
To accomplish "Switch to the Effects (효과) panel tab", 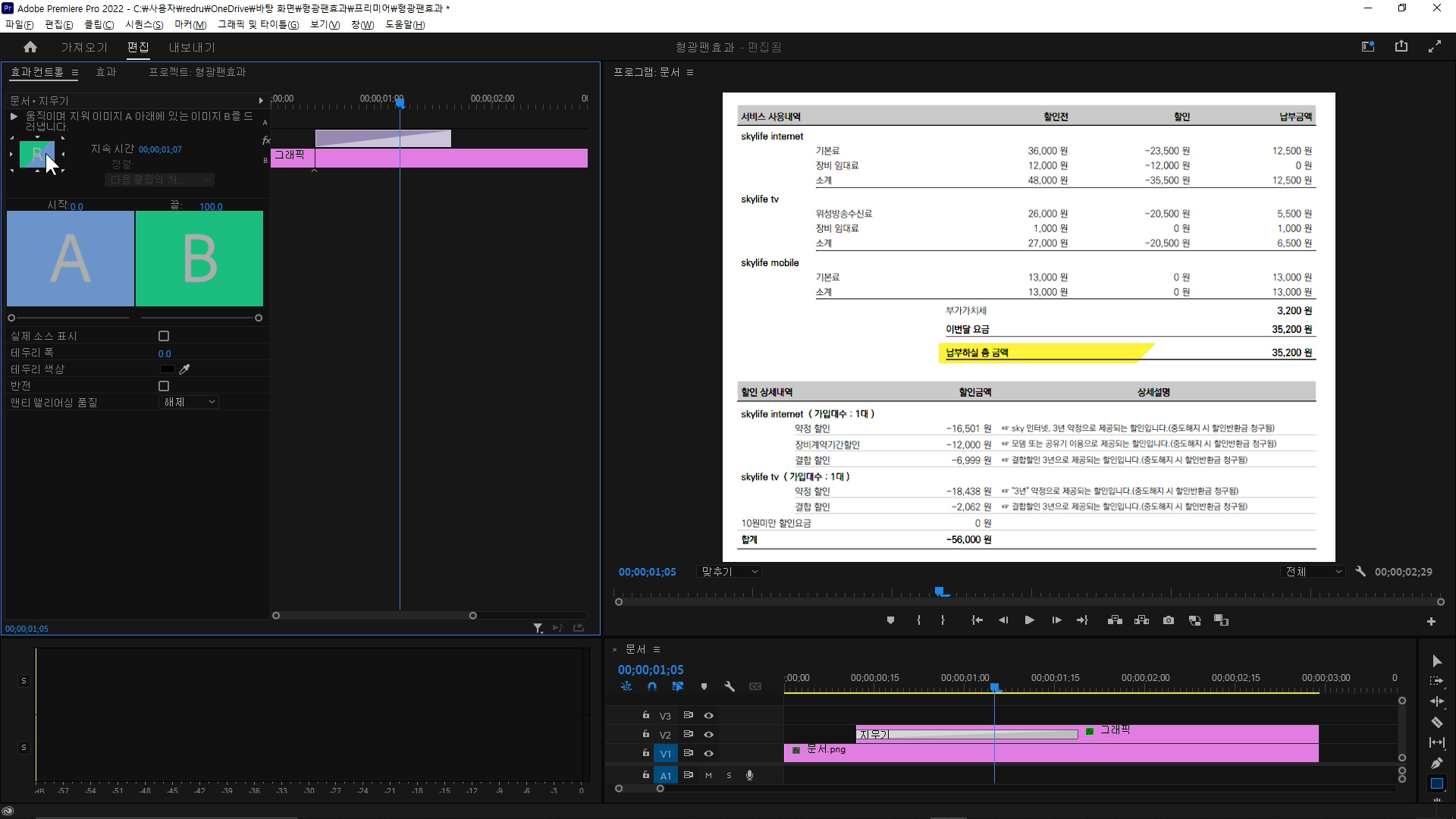I will tap(105, 72).
